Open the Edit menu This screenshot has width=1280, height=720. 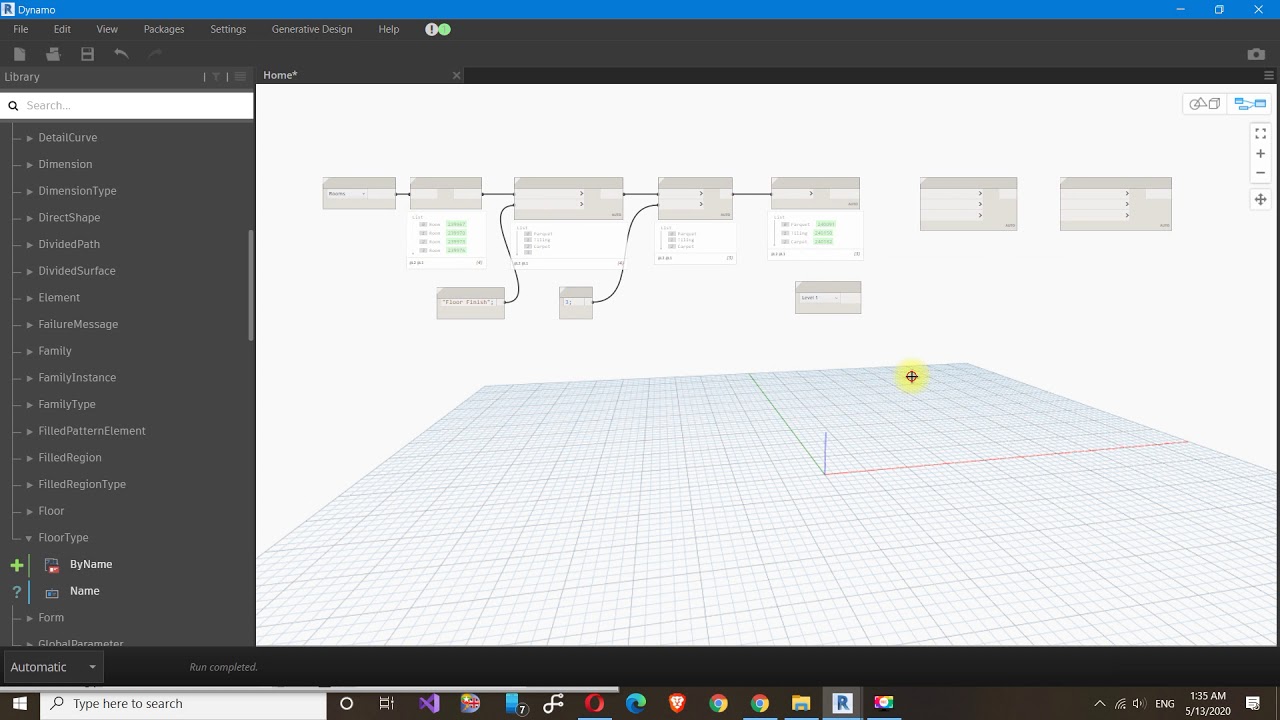[62, 29]
